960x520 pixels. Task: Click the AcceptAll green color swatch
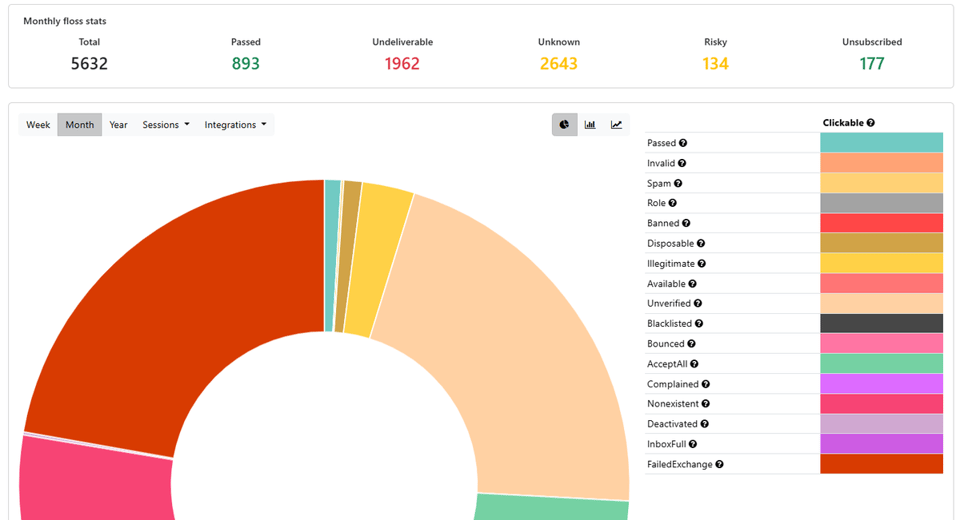point(882,364)
